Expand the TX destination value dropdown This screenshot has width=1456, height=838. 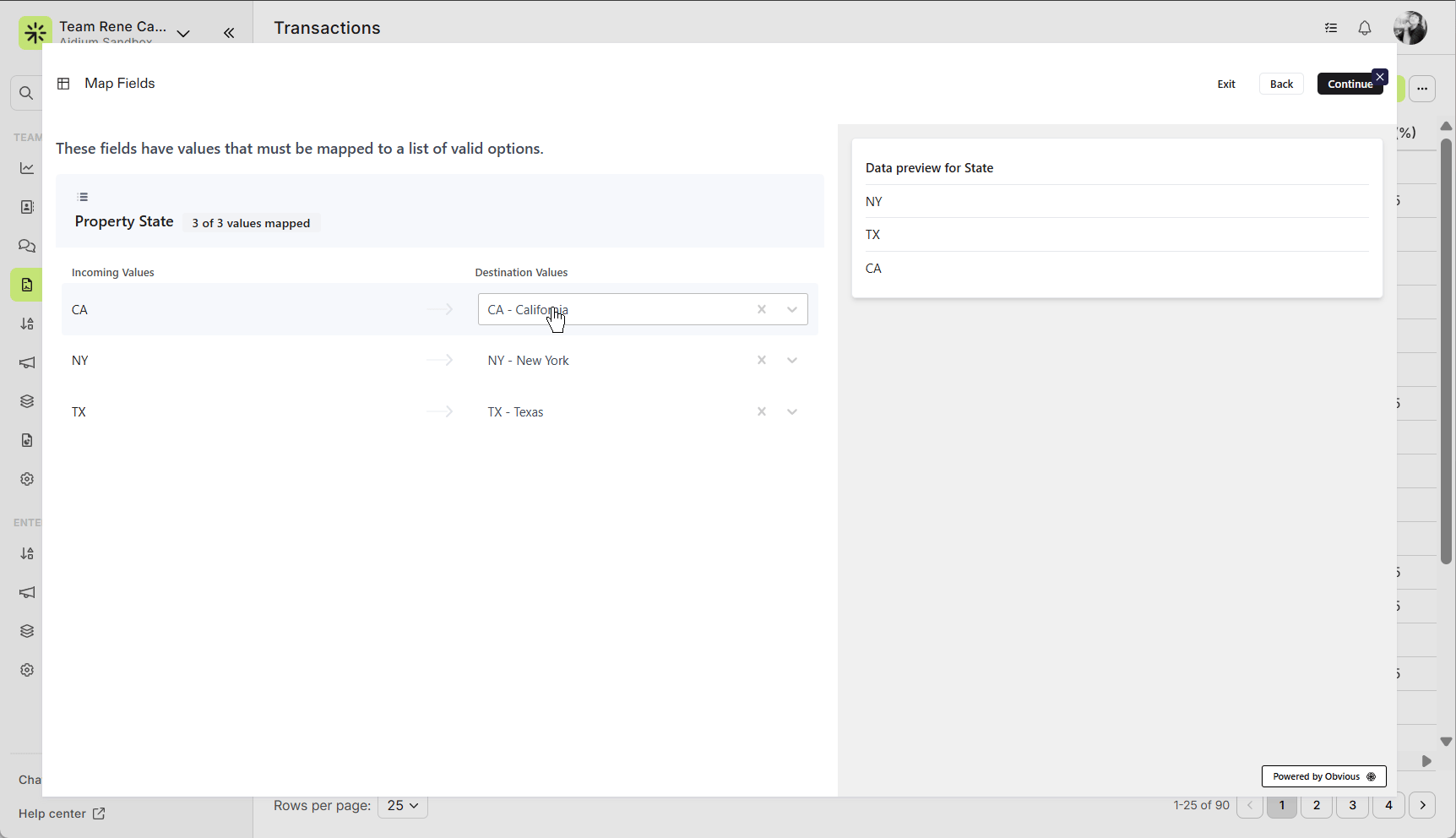[792, 412]
